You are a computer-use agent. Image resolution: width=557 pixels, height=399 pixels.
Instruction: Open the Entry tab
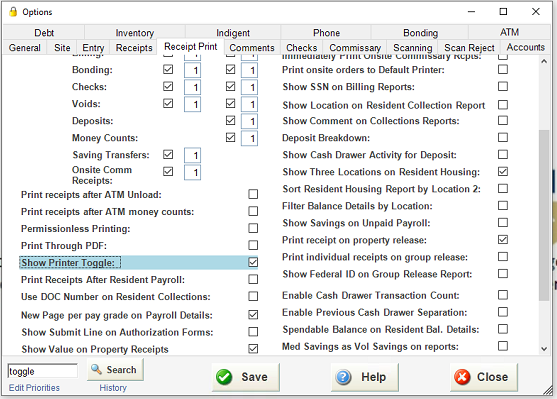click(93, 48)
